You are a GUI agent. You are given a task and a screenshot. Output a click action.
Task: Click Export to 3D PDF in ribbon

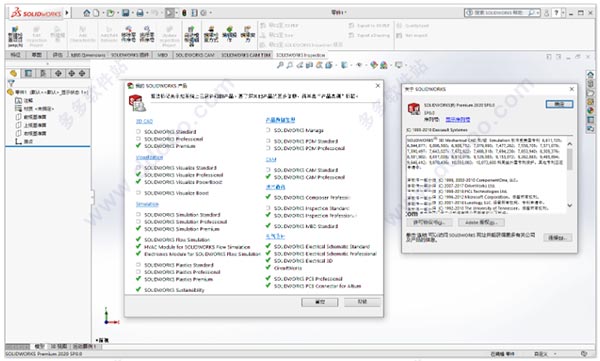click(x=369, y=26)
